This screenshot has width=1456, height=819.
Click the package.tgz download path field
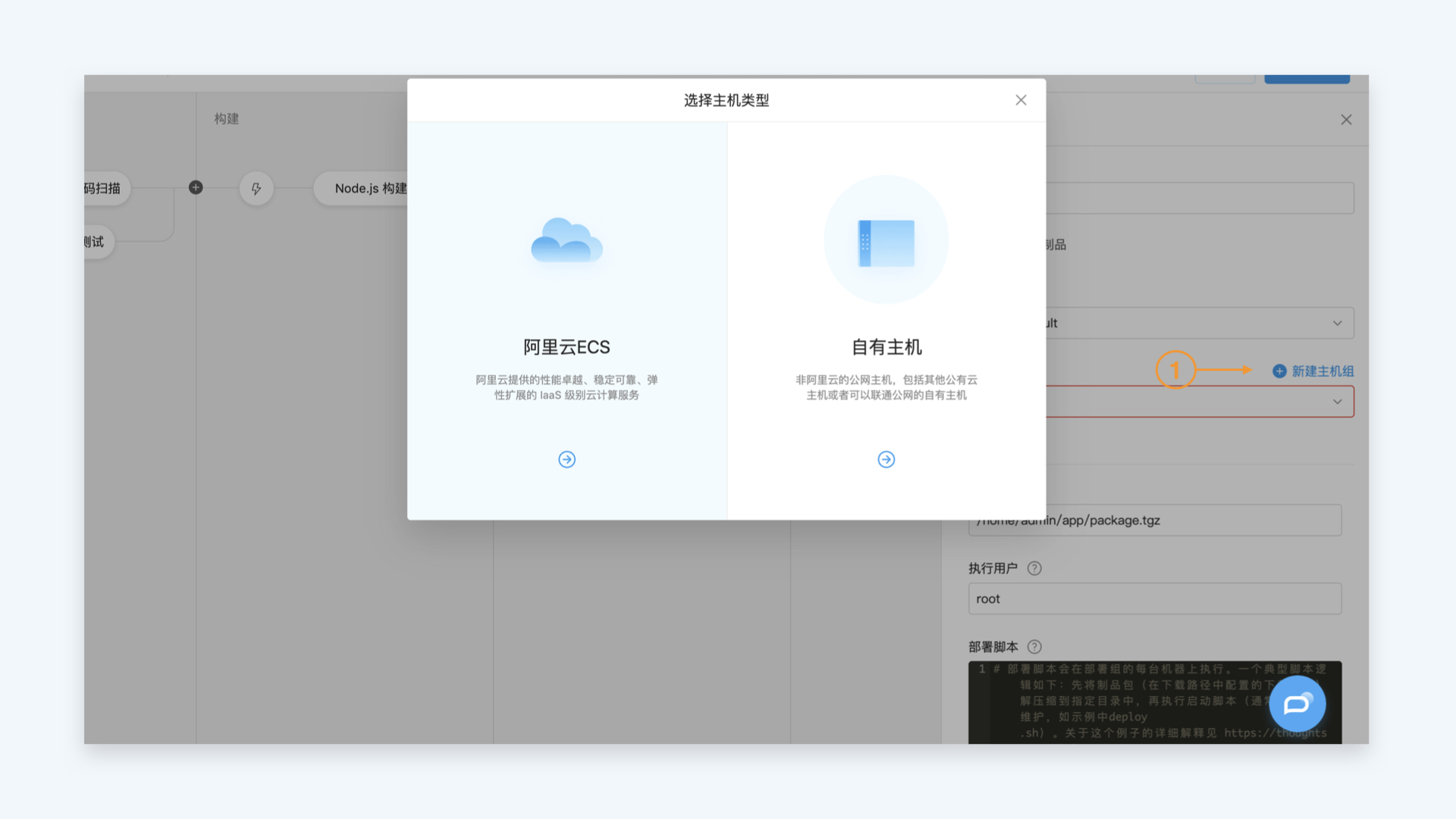click(1155, 520)
